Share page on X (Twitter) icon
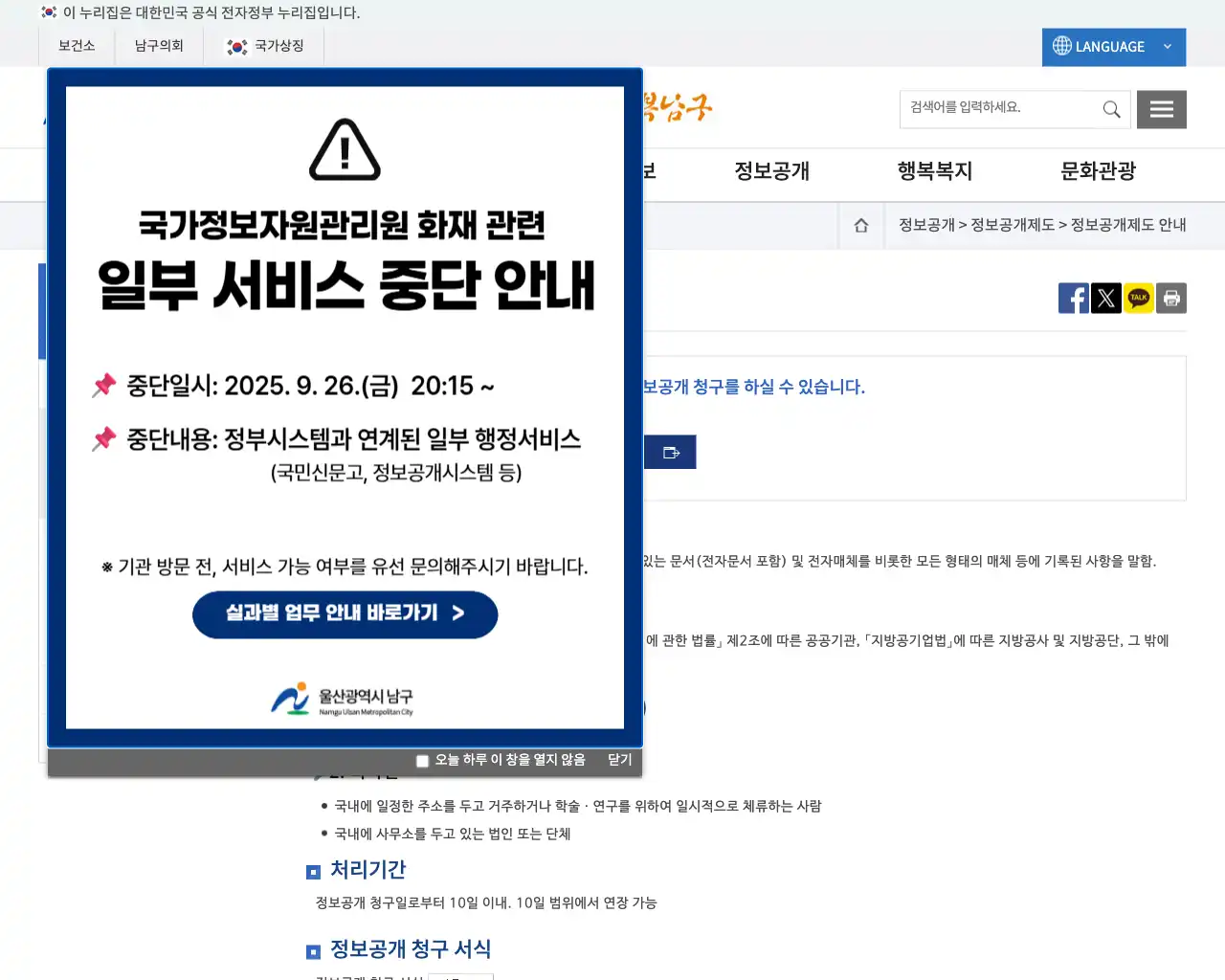Screen dimensions: 1225x980 1106,299
